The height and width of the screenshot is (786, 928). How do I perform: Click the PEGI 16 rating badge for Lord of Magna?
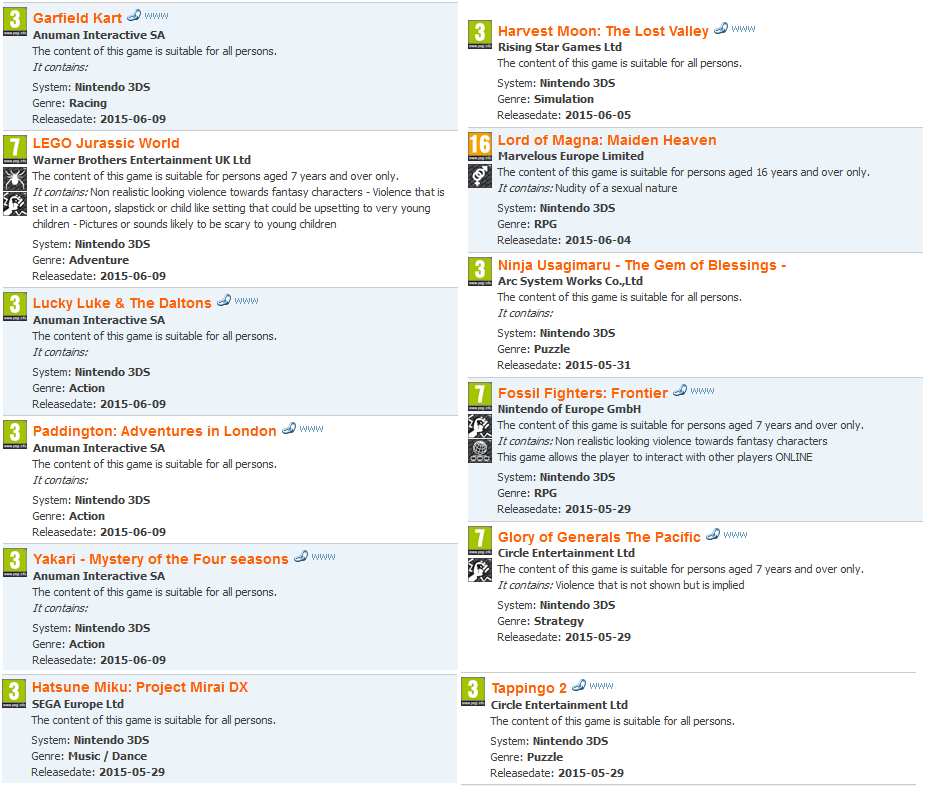pos(480,146)
